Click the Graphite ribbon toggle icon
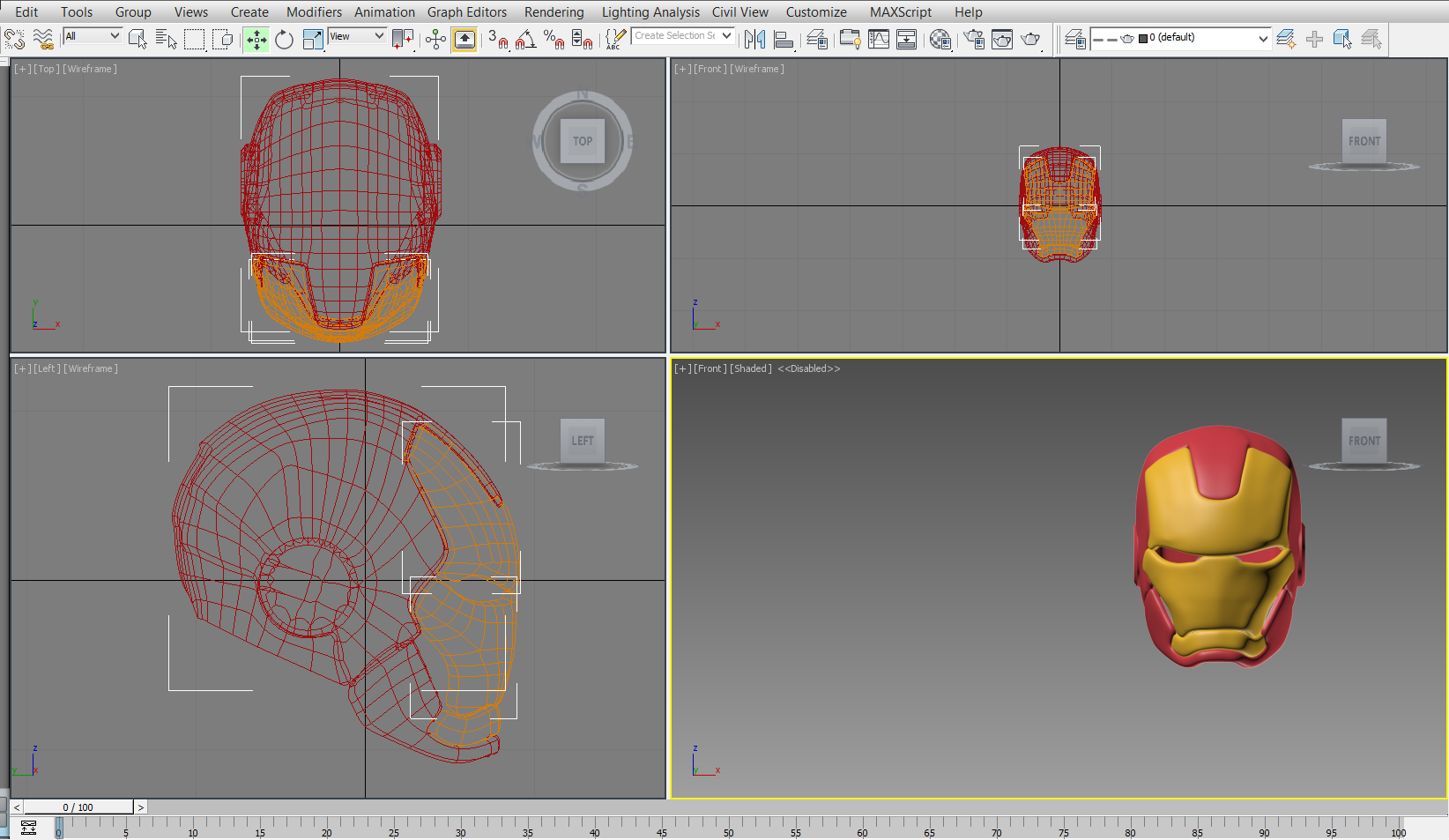 tap(850, 39)
